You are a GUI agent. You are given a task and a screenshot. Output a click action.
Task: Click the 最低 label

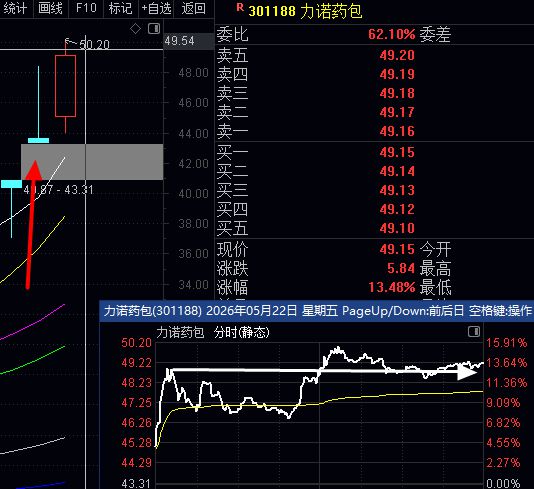coord(435,287)
